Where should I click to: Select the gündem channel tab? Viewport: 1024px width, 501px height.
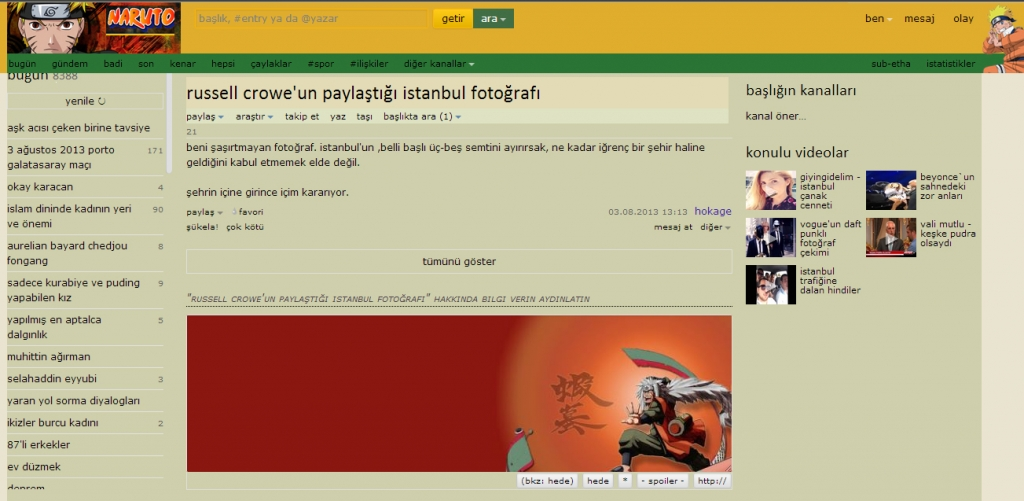70,64
